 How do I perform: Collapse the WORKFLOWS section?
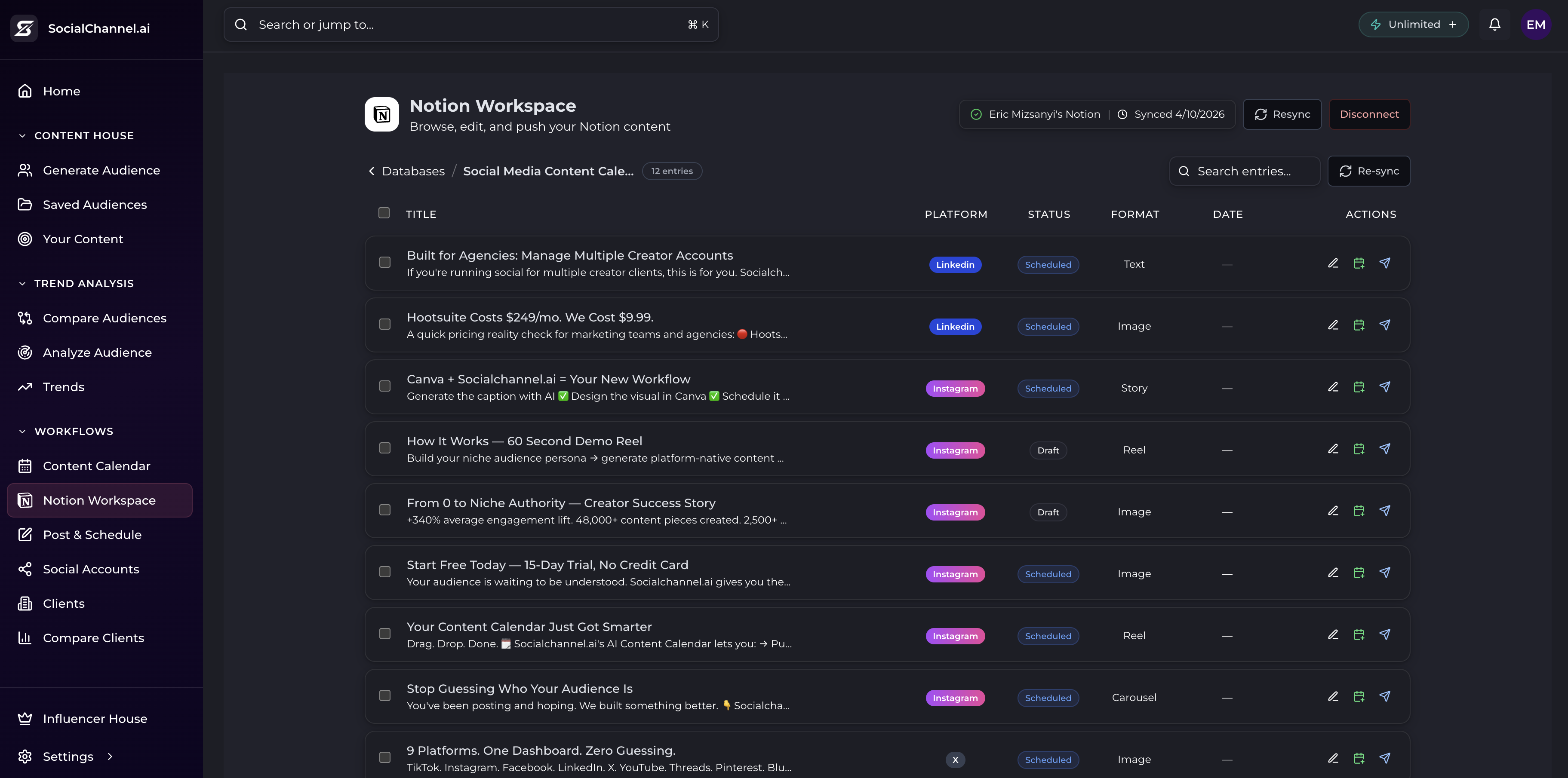click(x=22, y=431)
